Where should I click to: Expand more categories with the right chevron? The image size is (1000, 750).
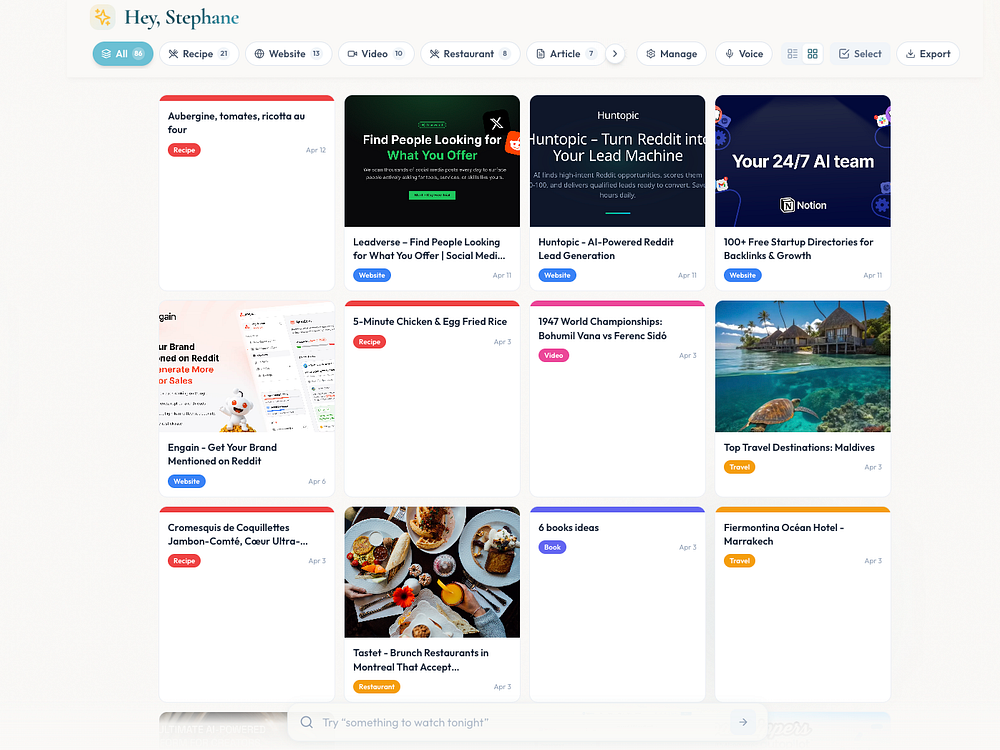tap(615, 54)
